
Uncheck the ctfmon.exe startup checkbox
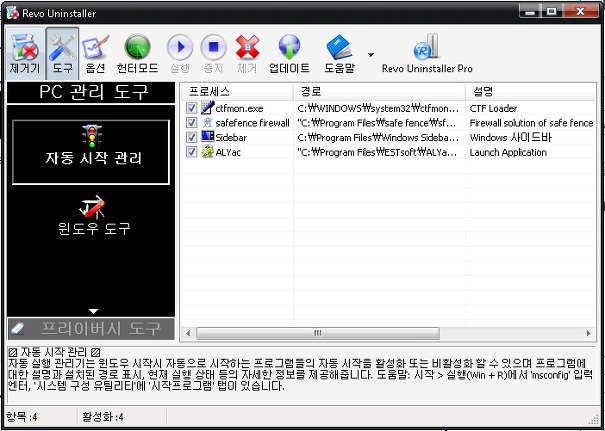[x=191, y=108]
